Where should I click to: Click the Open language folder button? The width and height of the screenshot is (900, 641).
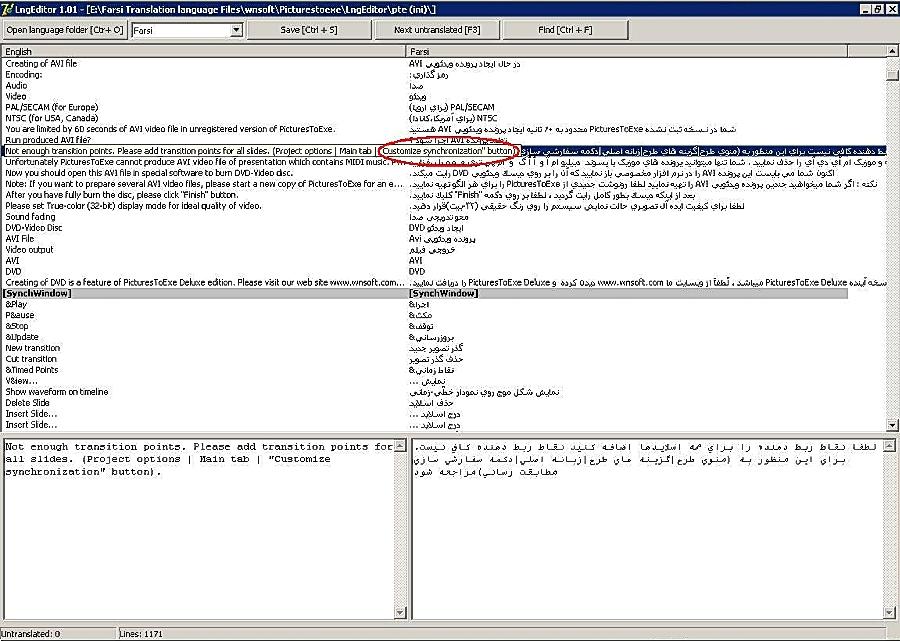pos(64,30)
